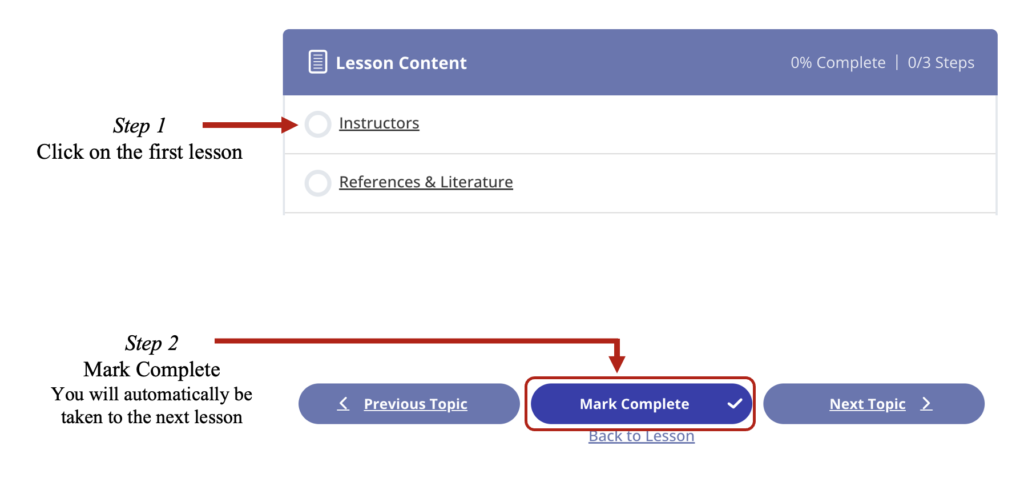The image size is (1024, 490).
Task: Go to the Previous Topic
Action: 415,404
